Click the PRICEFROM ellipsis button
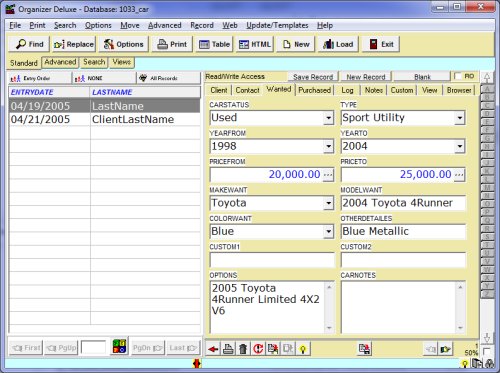The height and width of the screenshot is (373, 500). tap(328, 174)
